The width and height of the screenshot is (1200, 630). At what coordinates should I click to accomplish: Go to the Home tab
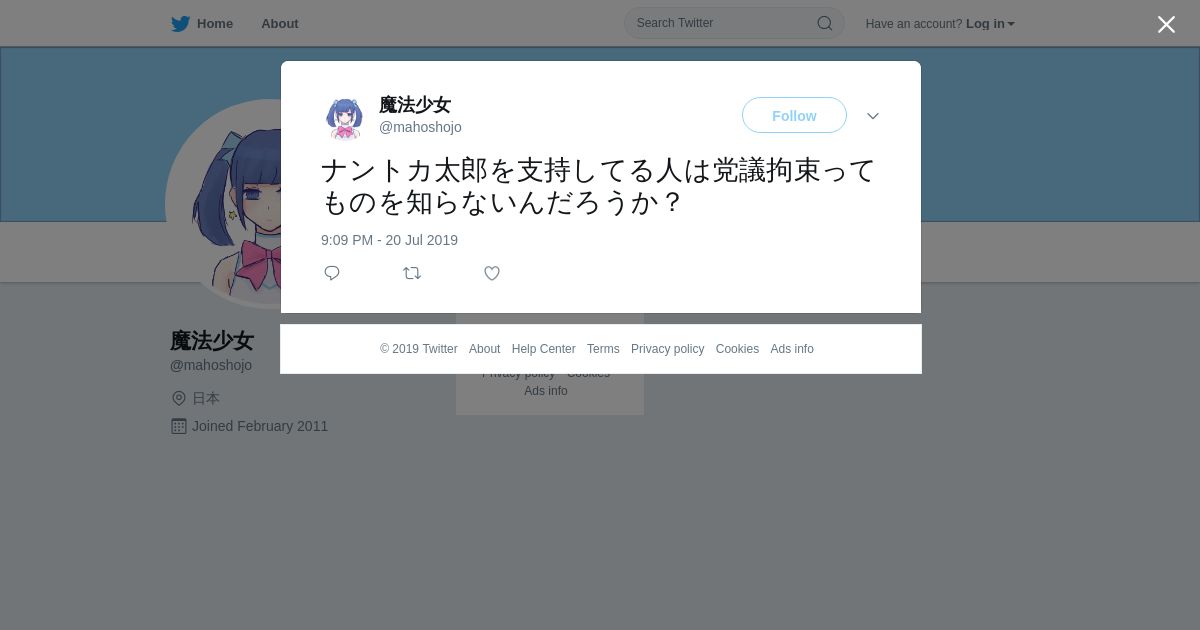pos(202,24)
